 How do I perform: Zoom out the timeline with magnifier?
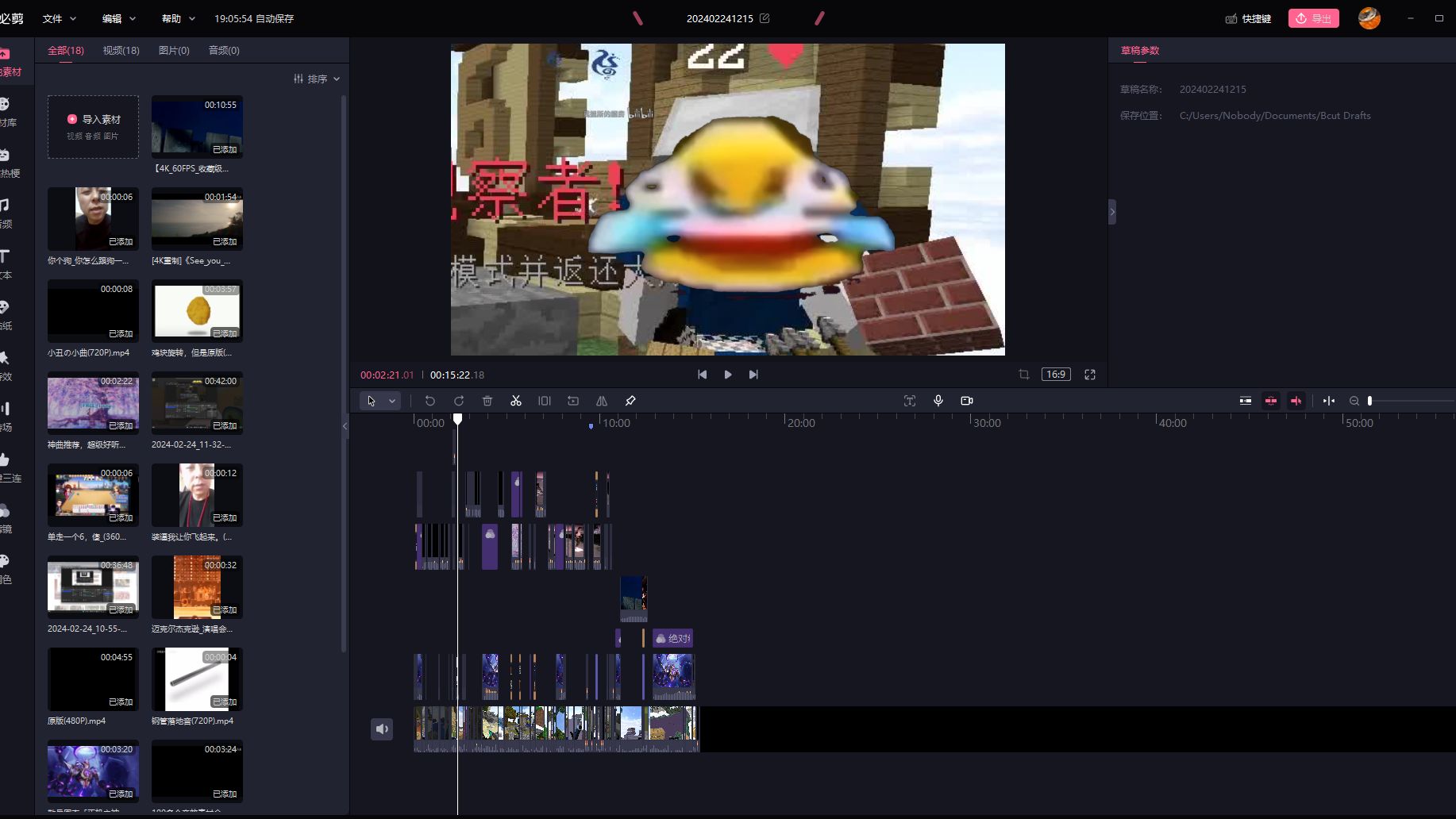[1354, 401]
